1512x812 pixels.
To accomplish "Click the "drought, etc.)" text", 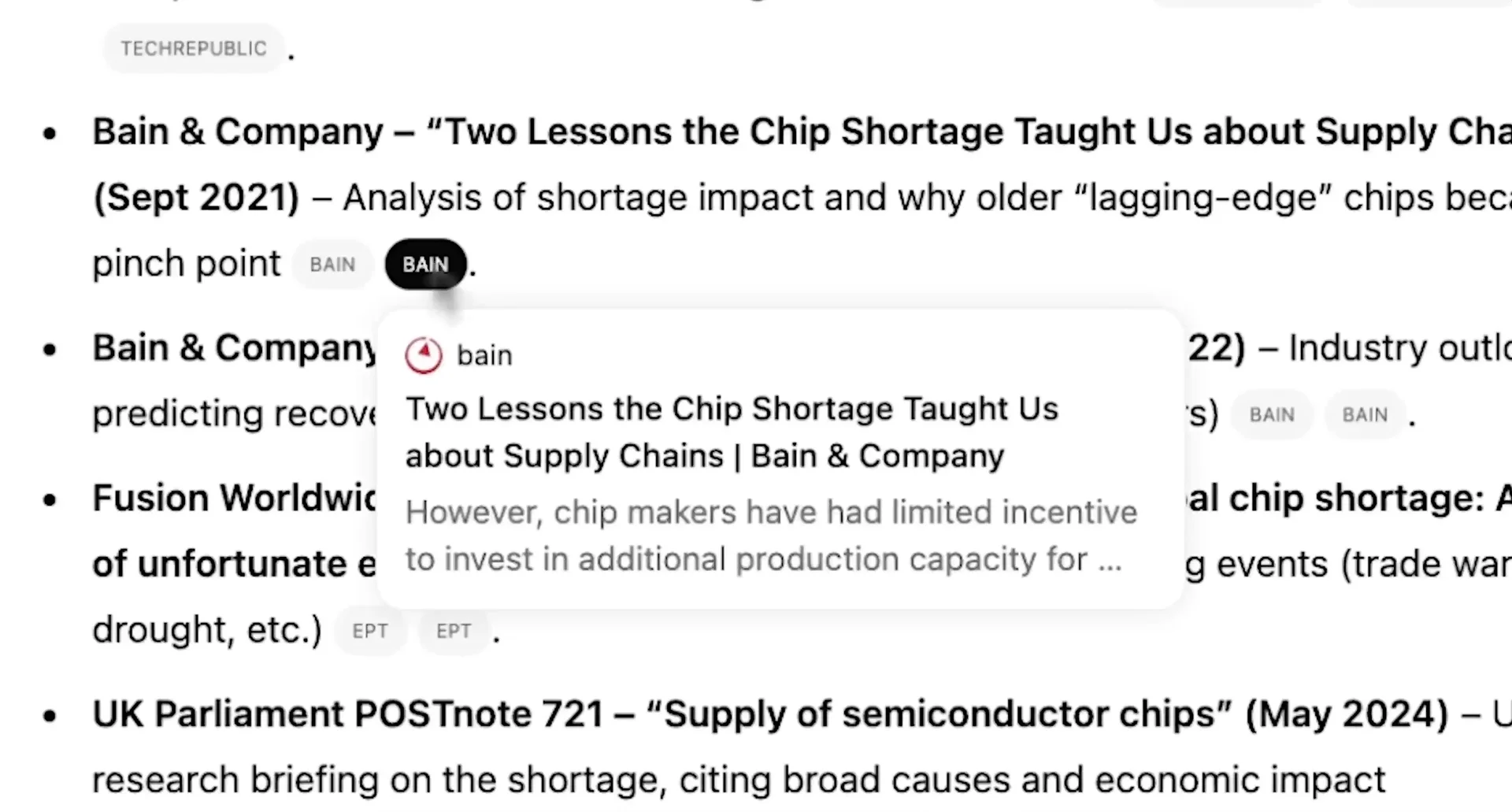I will coord(207,630).
